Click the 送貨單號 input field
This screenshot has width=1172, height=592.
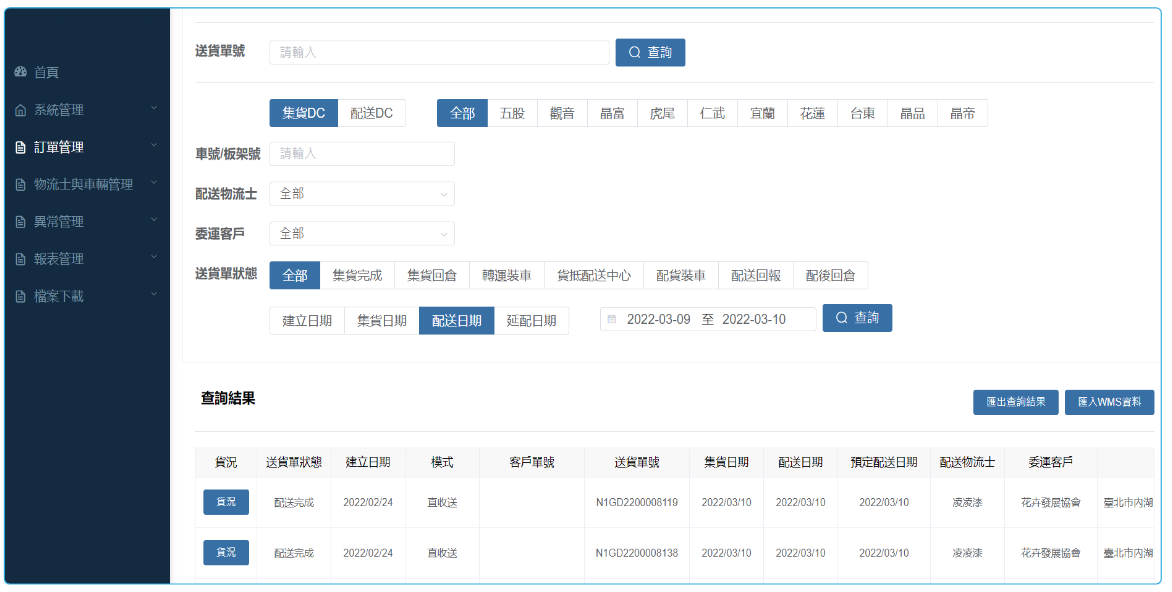click(x=439, y=52)
